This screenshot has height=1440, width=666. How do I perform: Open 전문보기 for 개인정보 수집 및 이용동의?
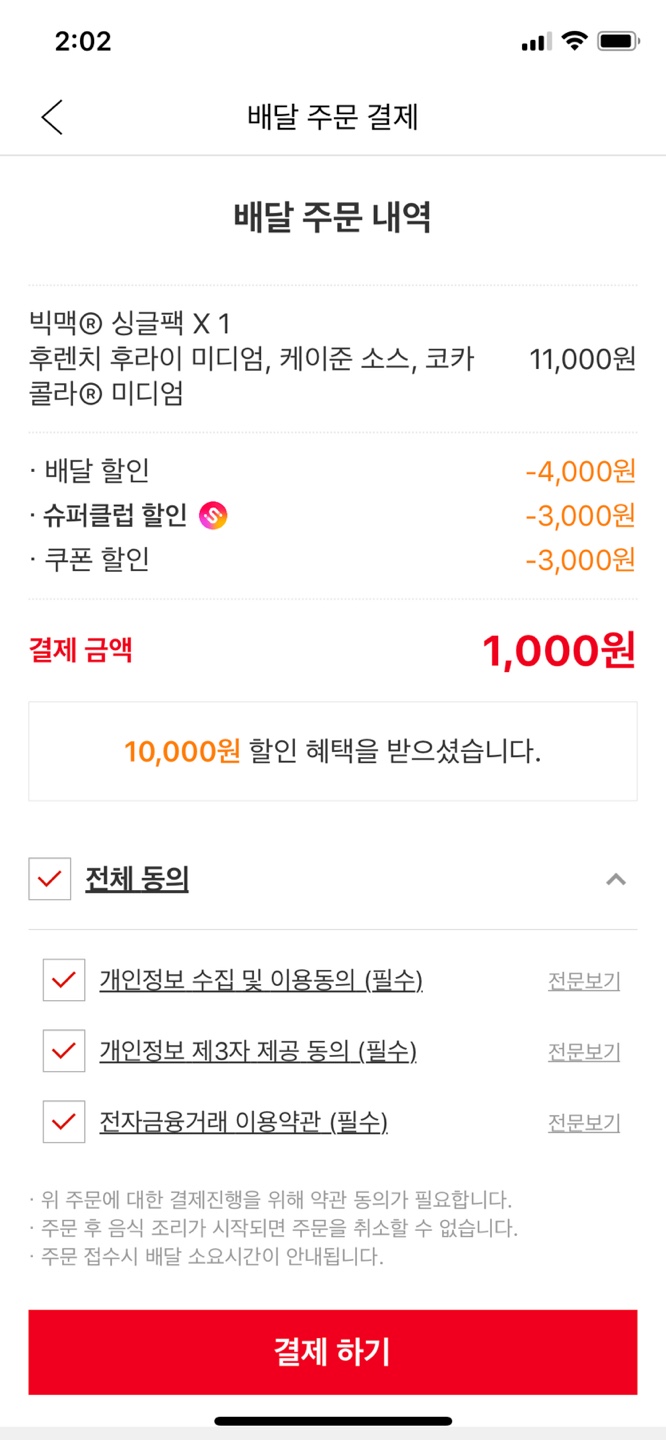click(584, 981)
